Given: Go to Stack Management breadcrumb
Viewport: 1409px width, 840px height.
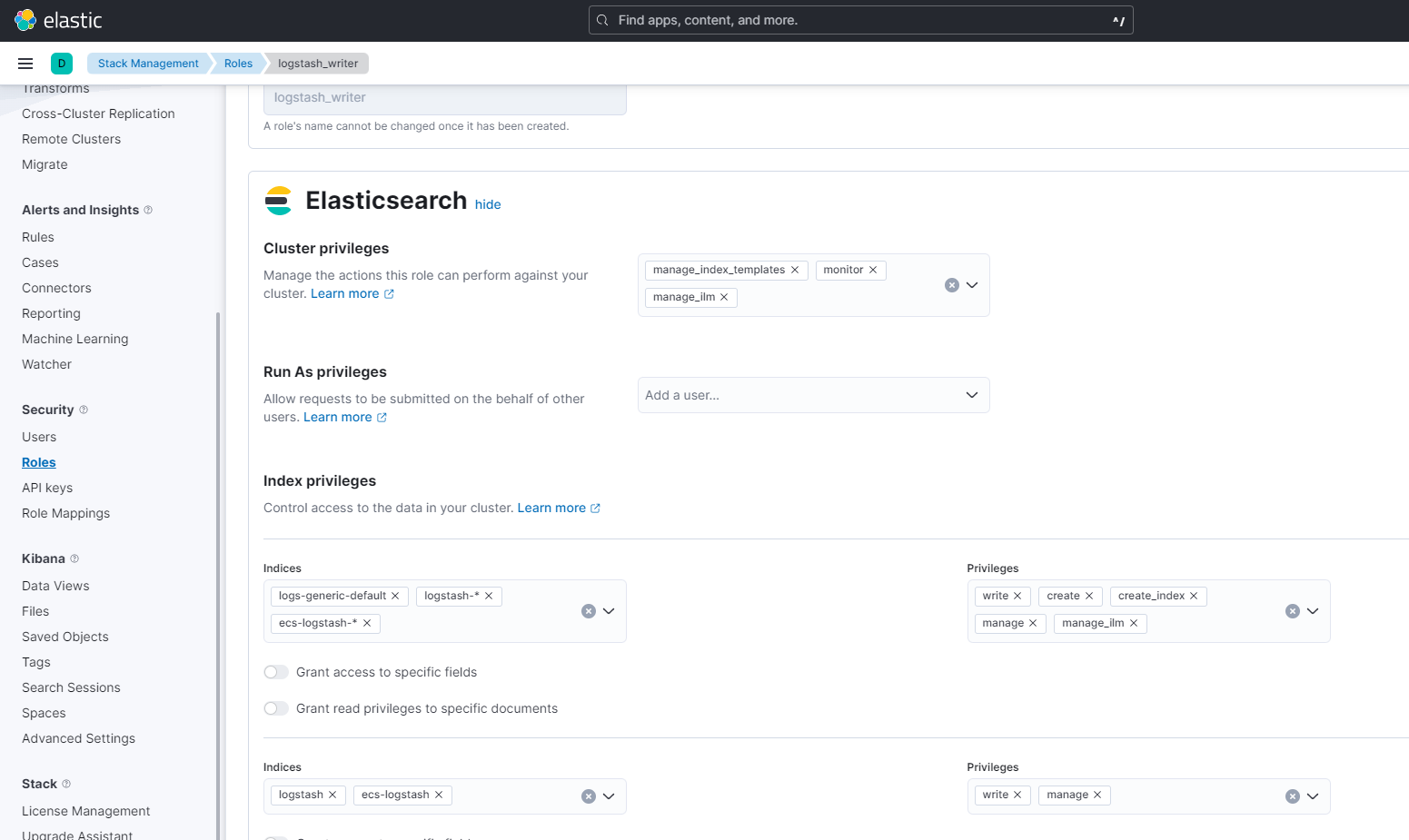Looking at the screenshot, I should [x=148, y=64].
